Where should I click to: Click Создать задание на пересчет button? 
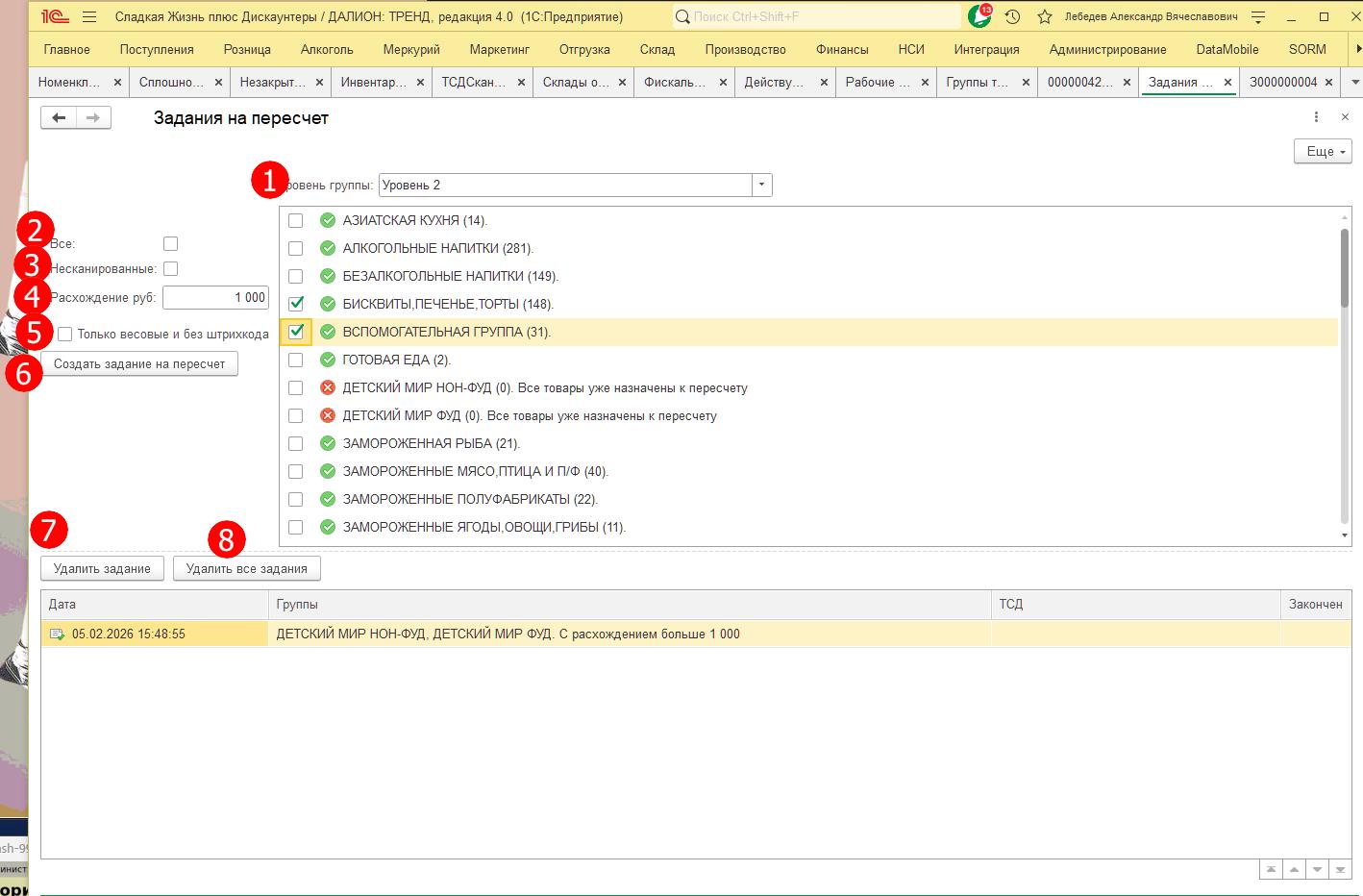click(139, 364)
